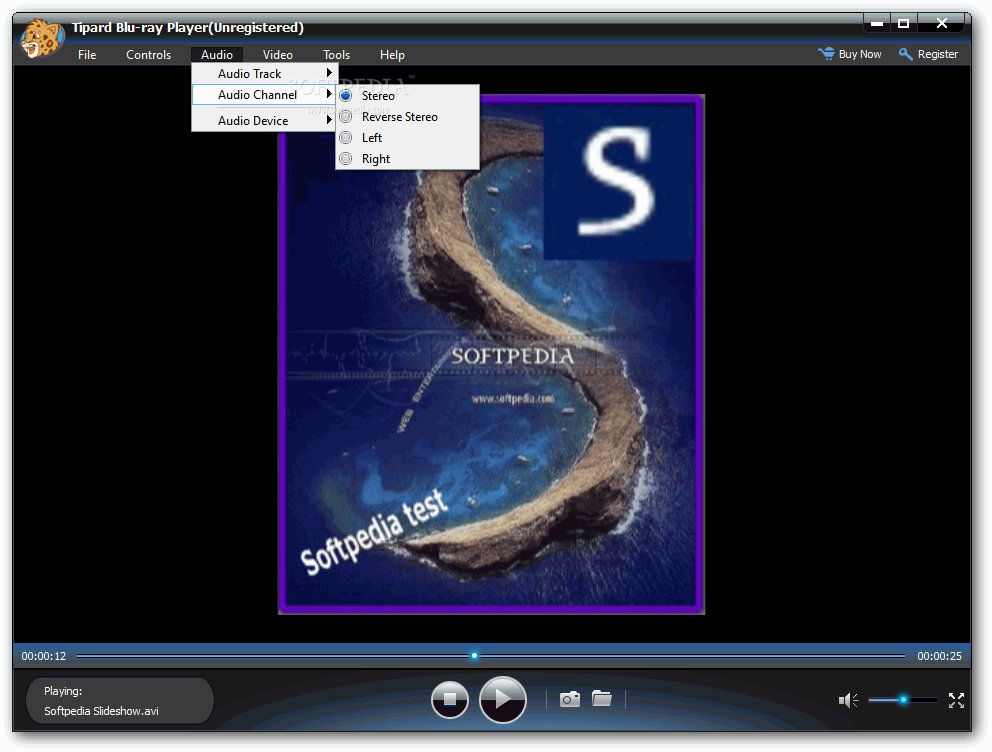
Task: Choose the Audio Track menu entry
Action: [264, 73]
